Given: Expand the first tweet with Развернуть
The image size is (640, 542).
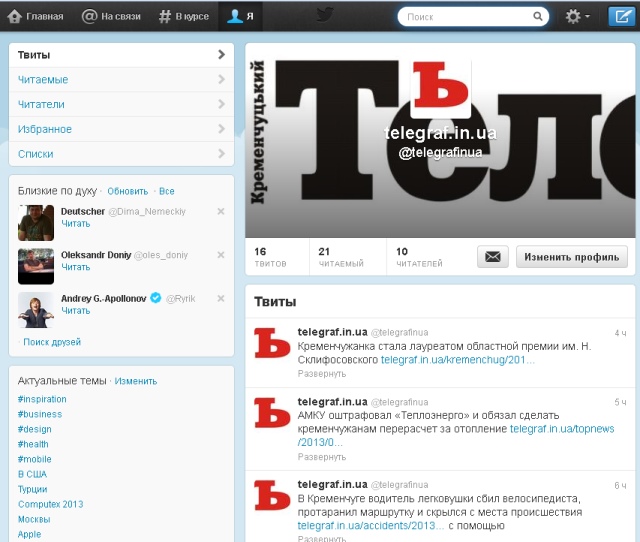Looking at the screenshot, I should click(x=322, y=373).
